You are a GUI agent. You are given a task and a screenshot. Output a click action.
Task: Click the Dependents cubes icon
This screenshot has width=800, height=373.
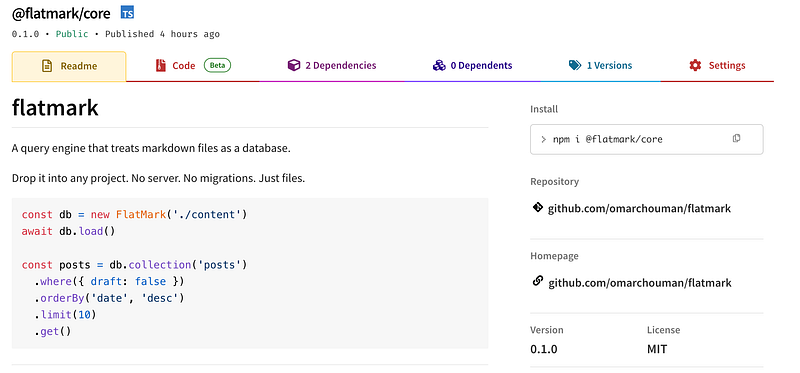439,65
